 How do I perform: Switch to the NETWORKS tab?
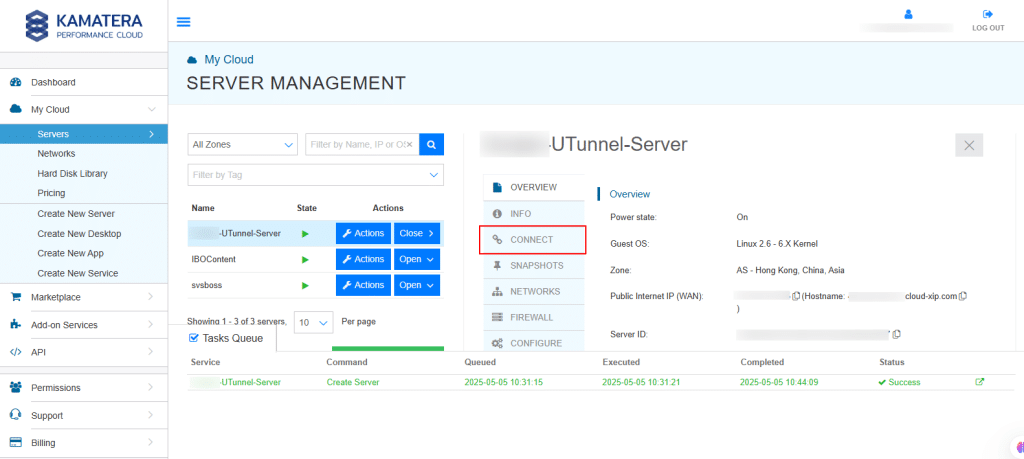(534, 291)
